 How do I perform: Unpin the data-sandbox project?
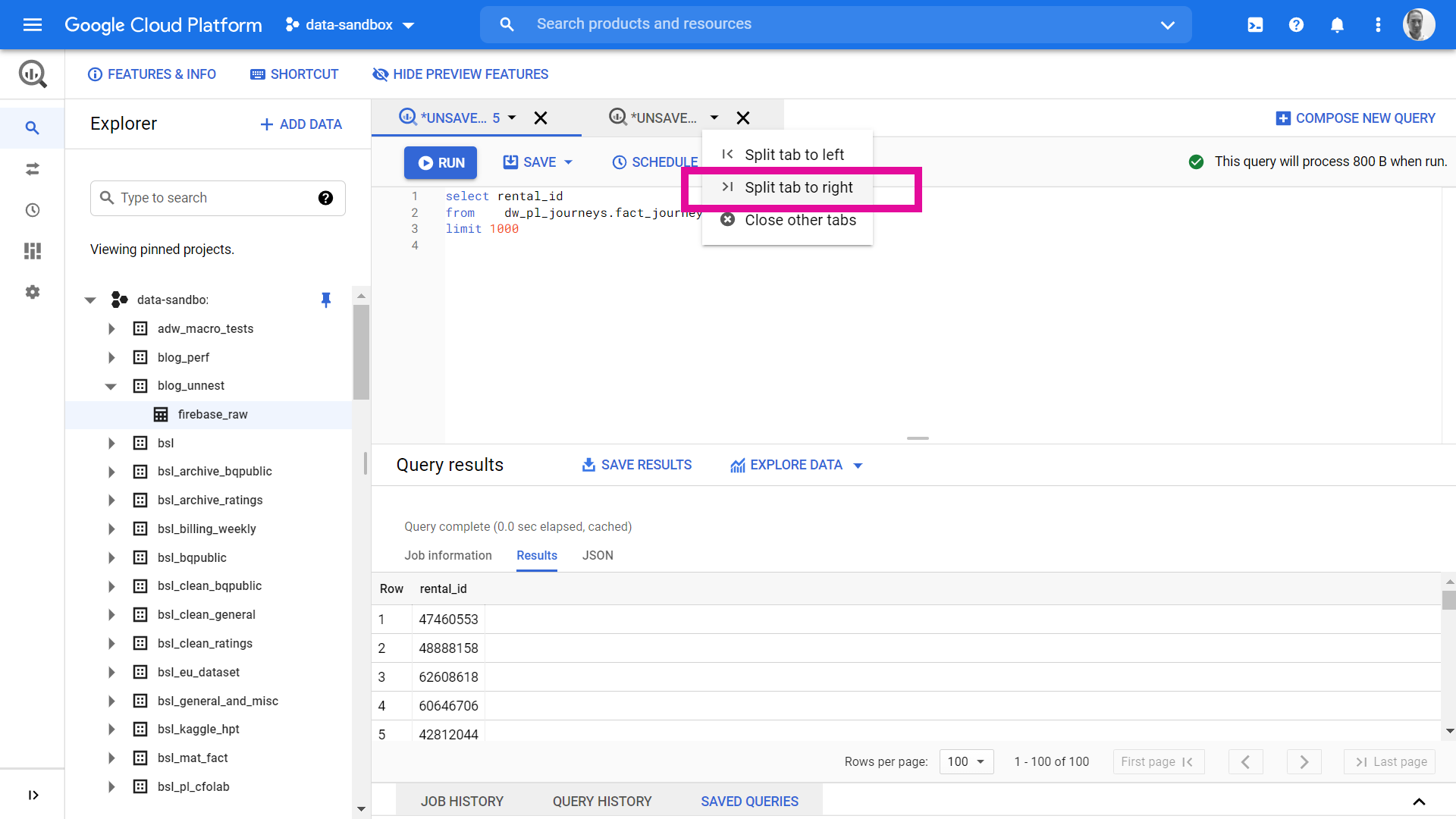pos(326,300)
